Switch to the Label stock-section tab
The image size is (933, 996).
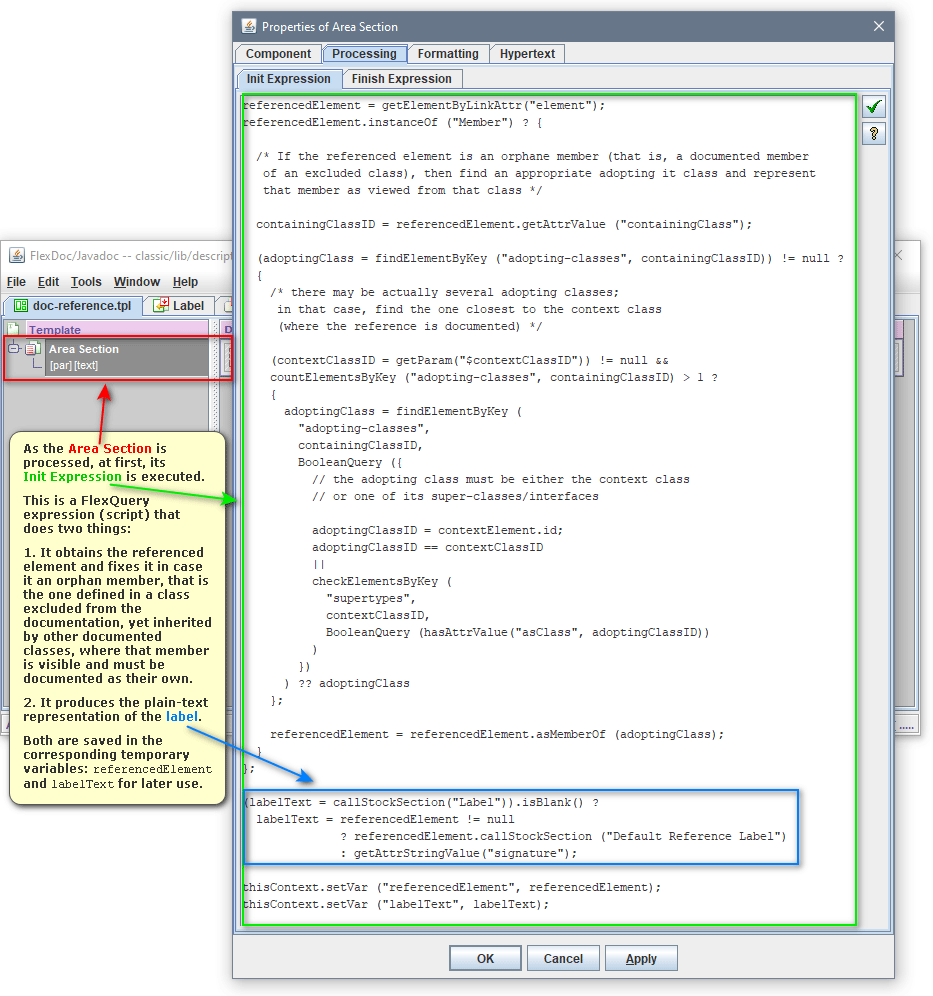[x=178, y=306]
